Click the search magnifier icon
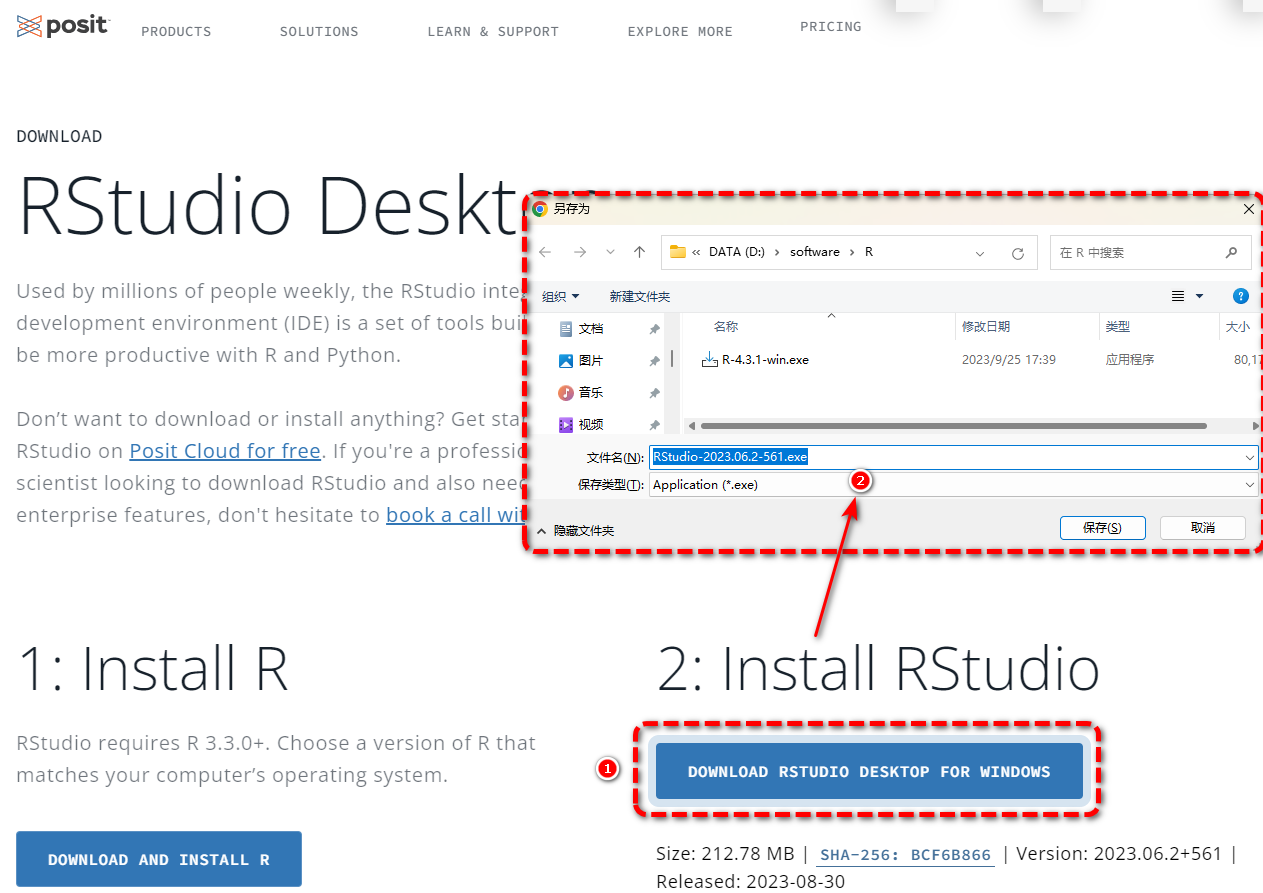This screenshot has width=1263, height=893. pos(1231,252)
